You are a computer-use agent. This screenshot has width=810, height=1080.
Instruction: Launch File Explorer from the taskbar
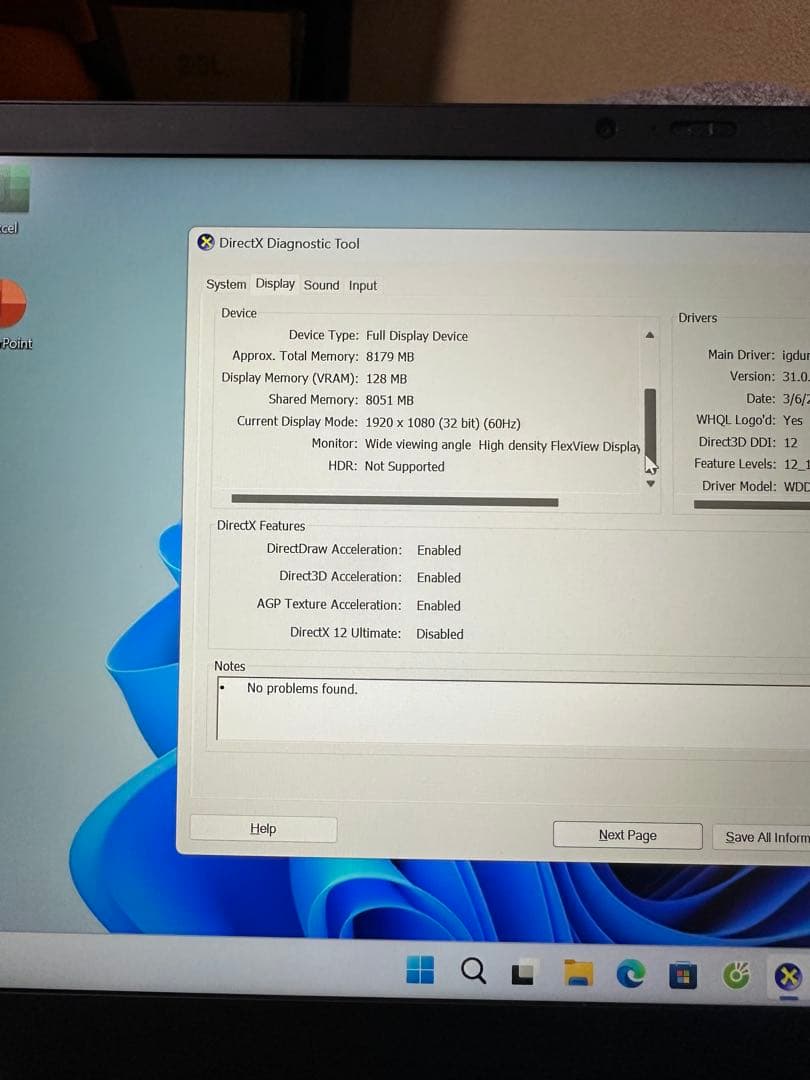tap(577, 971)
